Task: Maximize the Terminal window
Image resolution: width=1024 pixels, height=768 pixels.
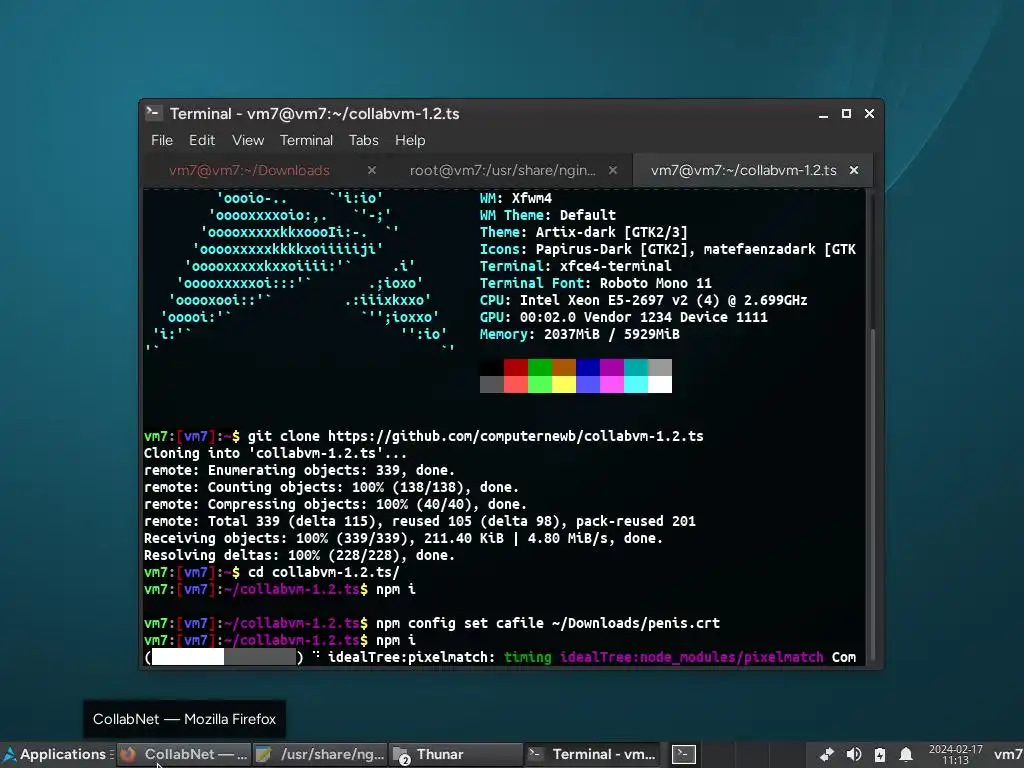Action: (846, 114)
